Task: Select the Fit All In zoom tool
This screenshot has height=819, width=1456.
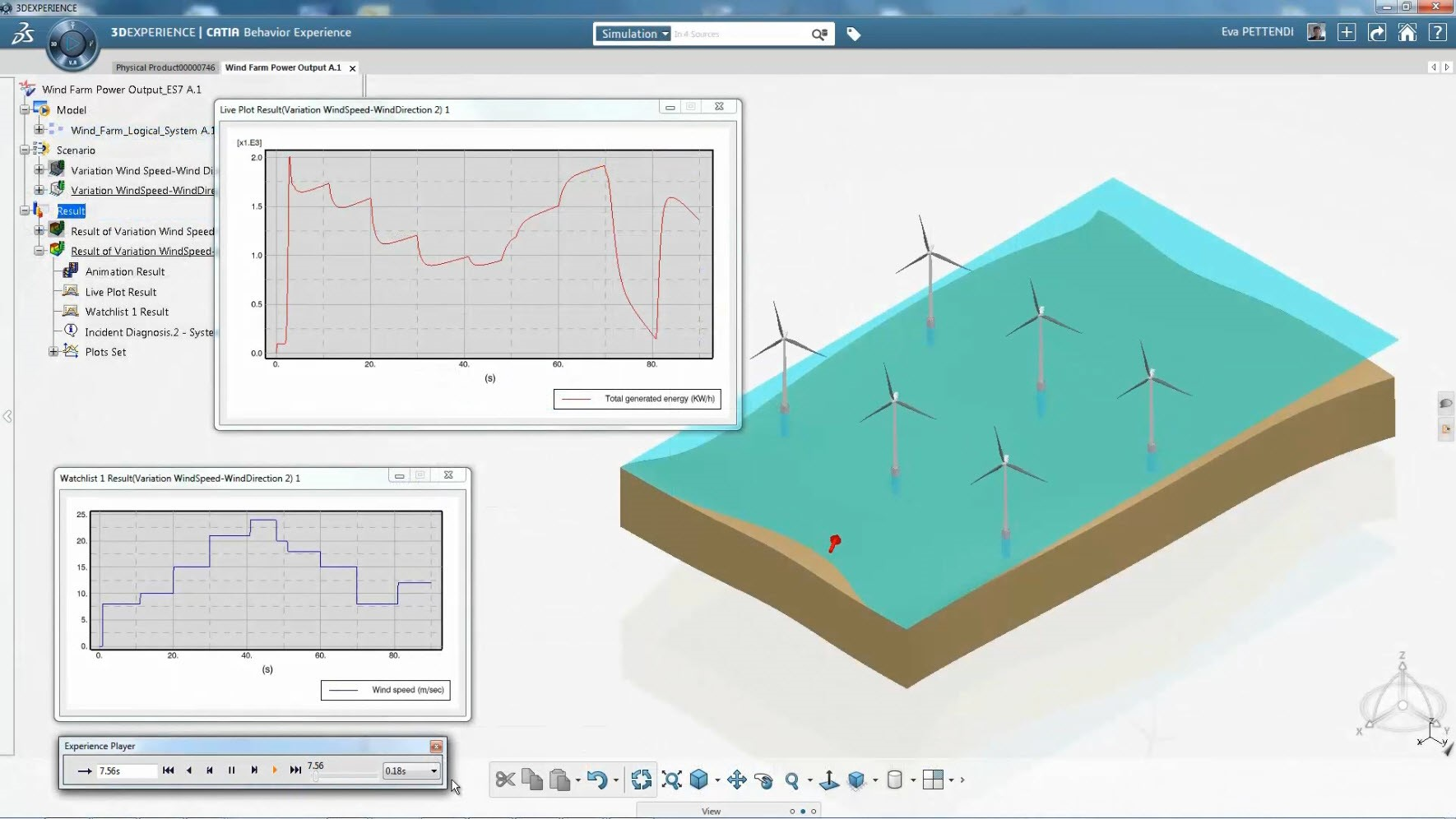Action: [672, 780]
